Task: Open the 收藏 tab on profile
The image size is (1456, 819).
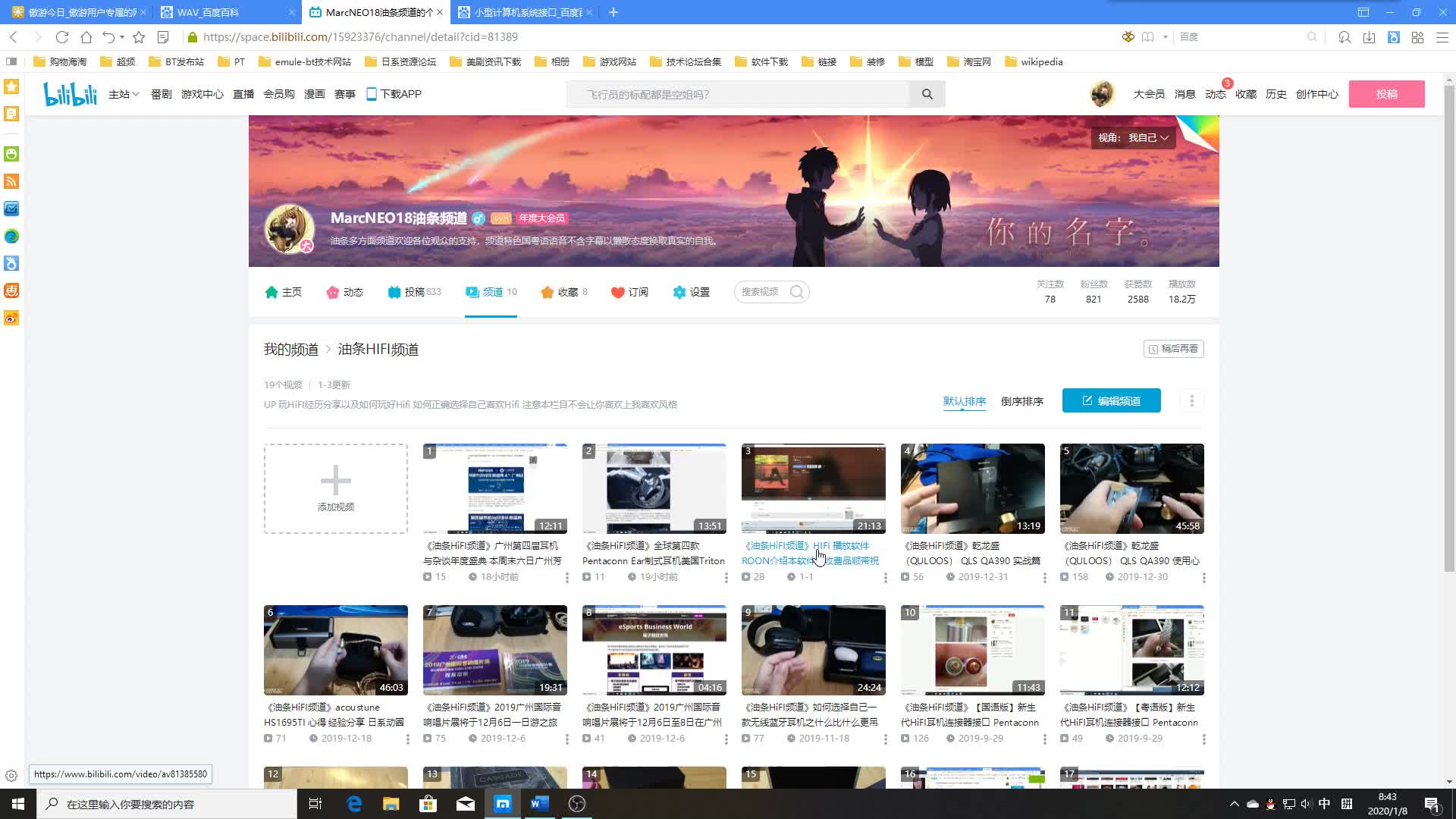Action: click(563, 292)
